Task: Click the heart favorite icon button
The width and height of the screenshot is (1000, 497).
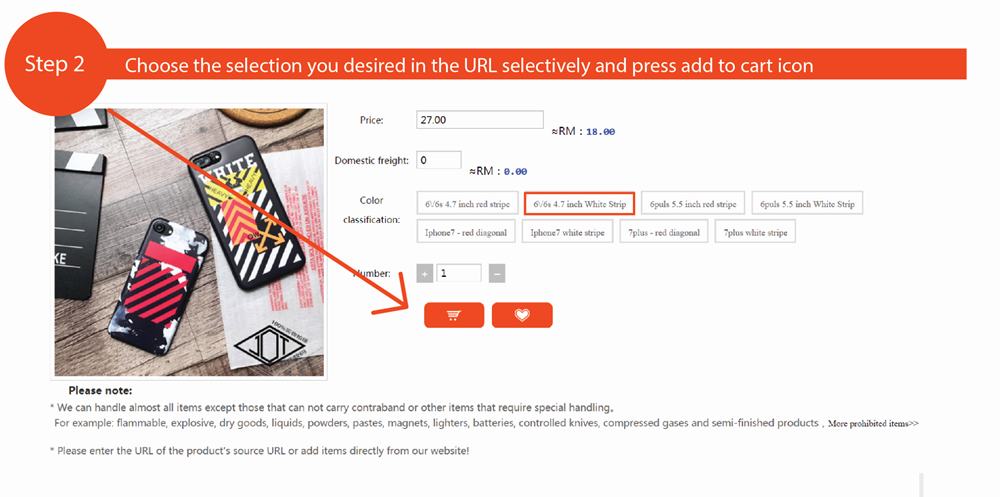Action: coord(522,315)
